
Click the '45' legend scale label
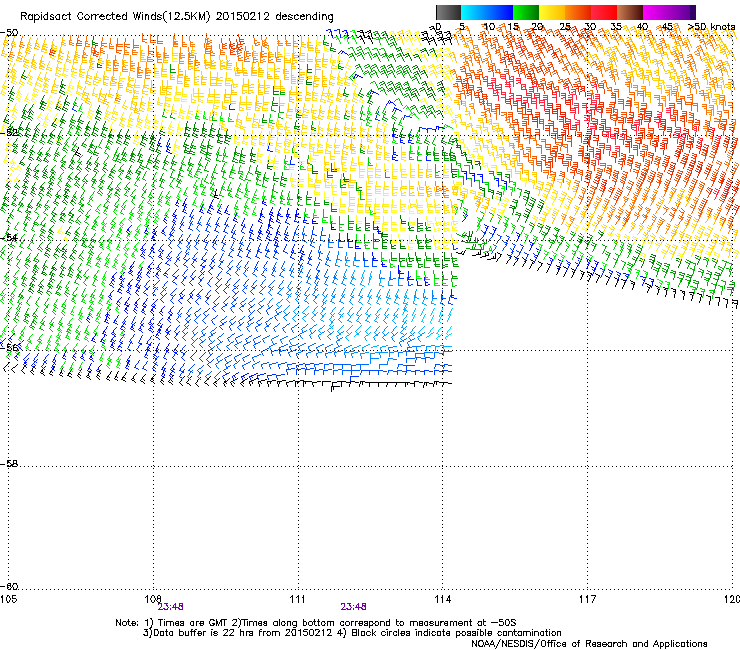point(667,27)
